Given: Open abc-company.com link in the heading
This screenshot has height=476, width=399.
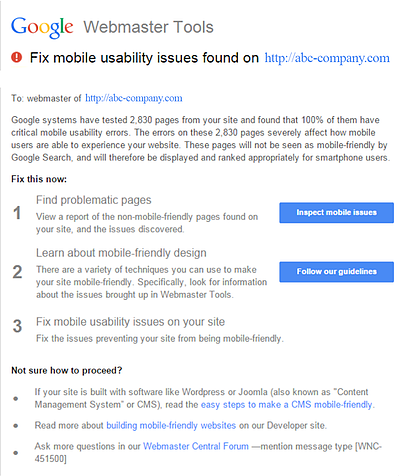Looking at the screenshot, I should click(327, 58).
